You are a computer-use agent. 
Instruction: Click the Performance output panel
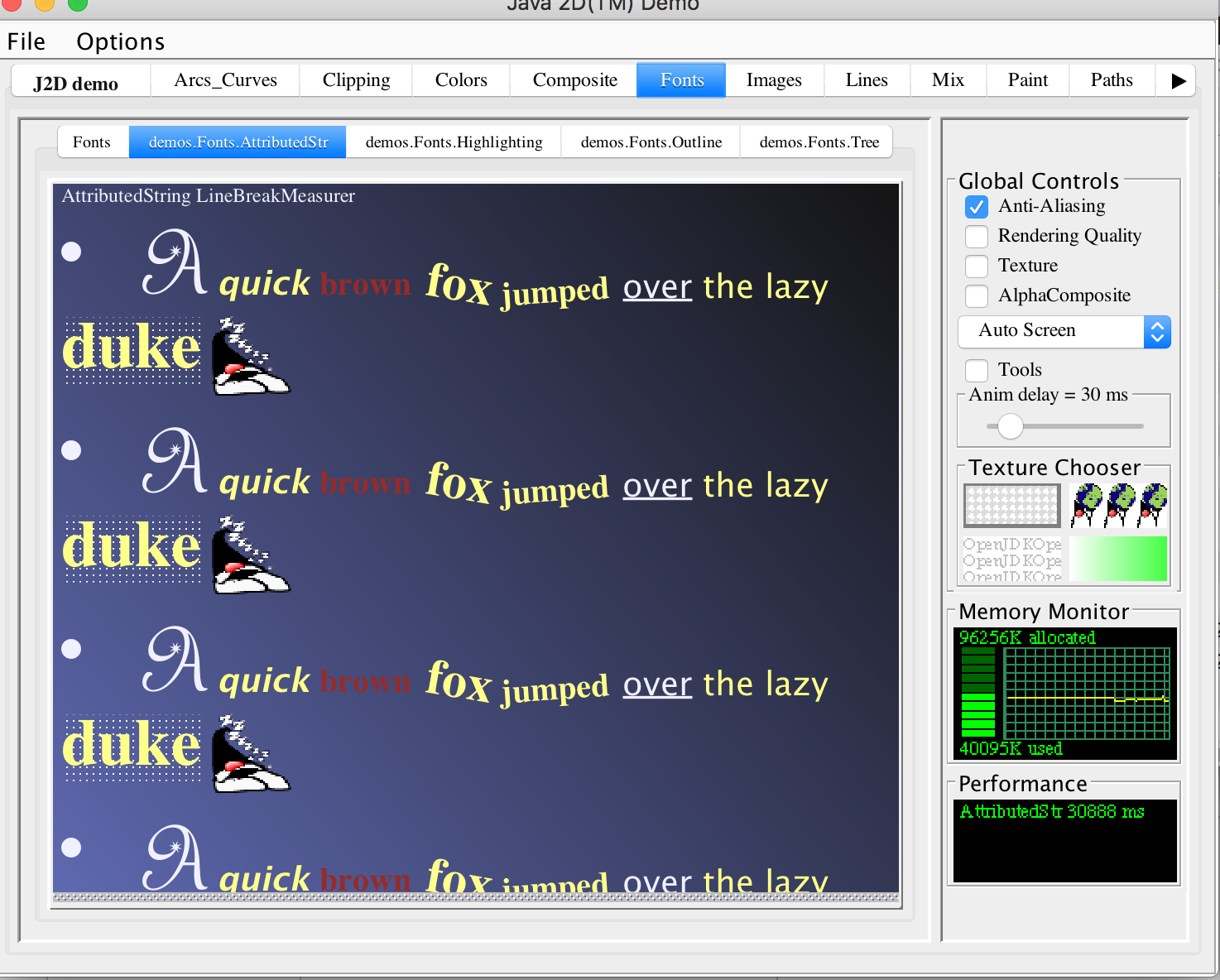(x=1064, y=840)
